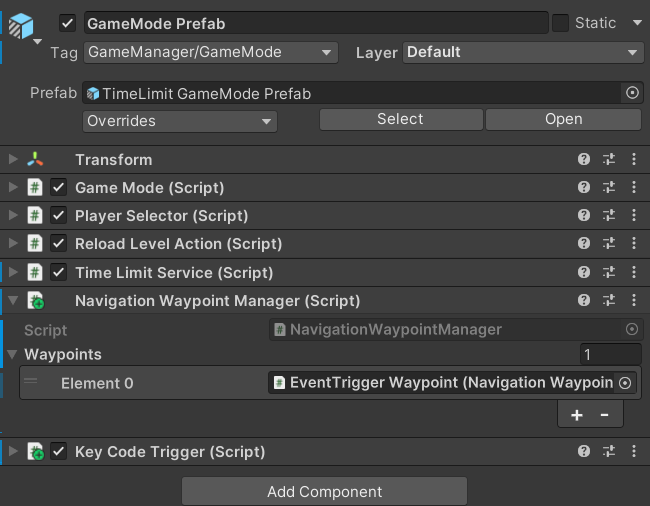Open presets for Key Code Trigger
Viewport: 650px width, 506px height.
[609, 451]
